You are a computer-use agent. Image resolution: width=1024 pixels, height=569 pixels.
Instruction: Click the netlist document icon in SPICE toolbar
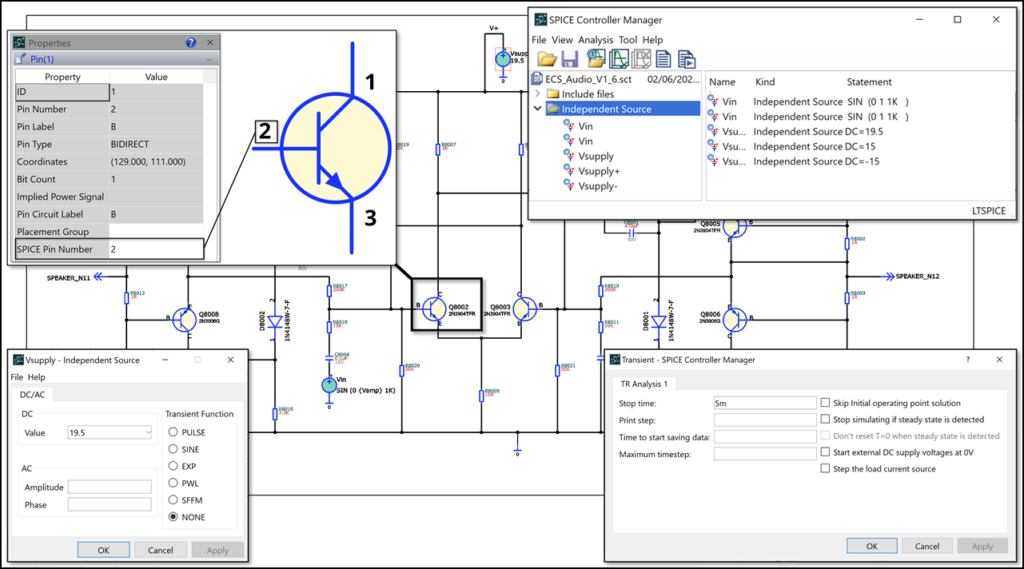[663, 59]
